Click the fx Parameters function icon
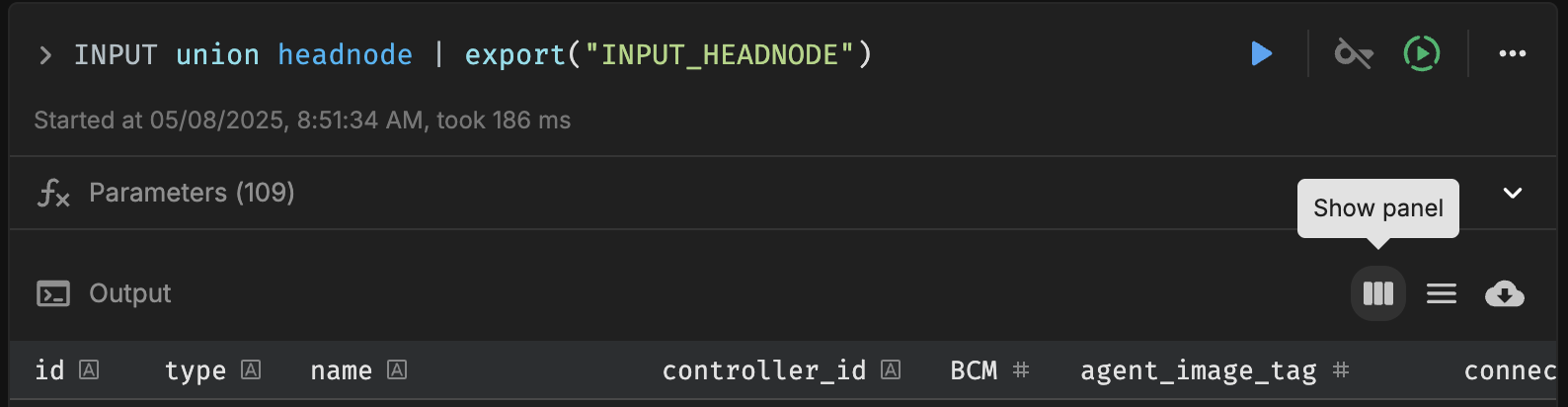The image size is (1568, 407). click(x=53, y=193)
